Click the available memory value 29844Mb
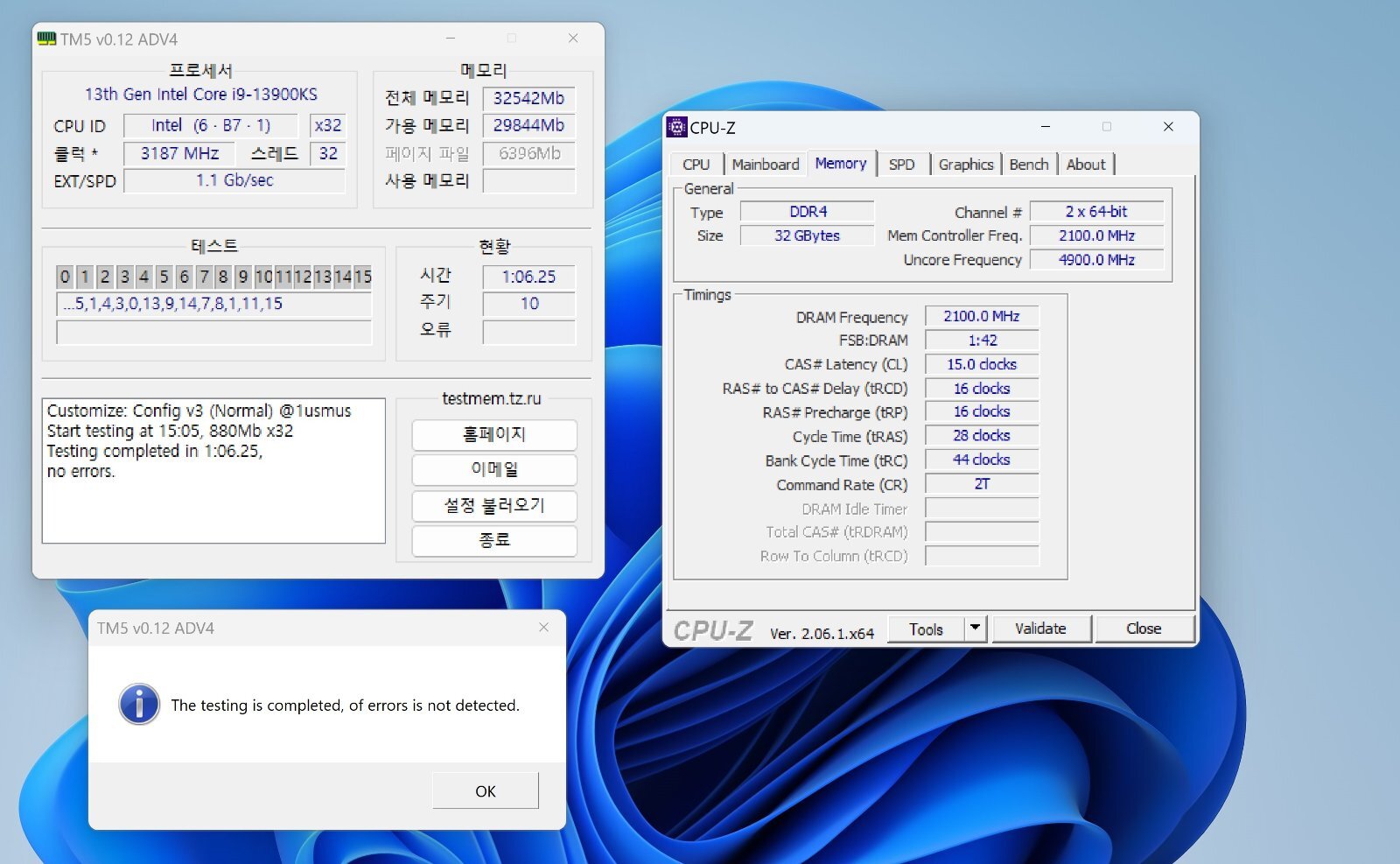Viewport: 1400px width, 864px height. tap(529, 126)
